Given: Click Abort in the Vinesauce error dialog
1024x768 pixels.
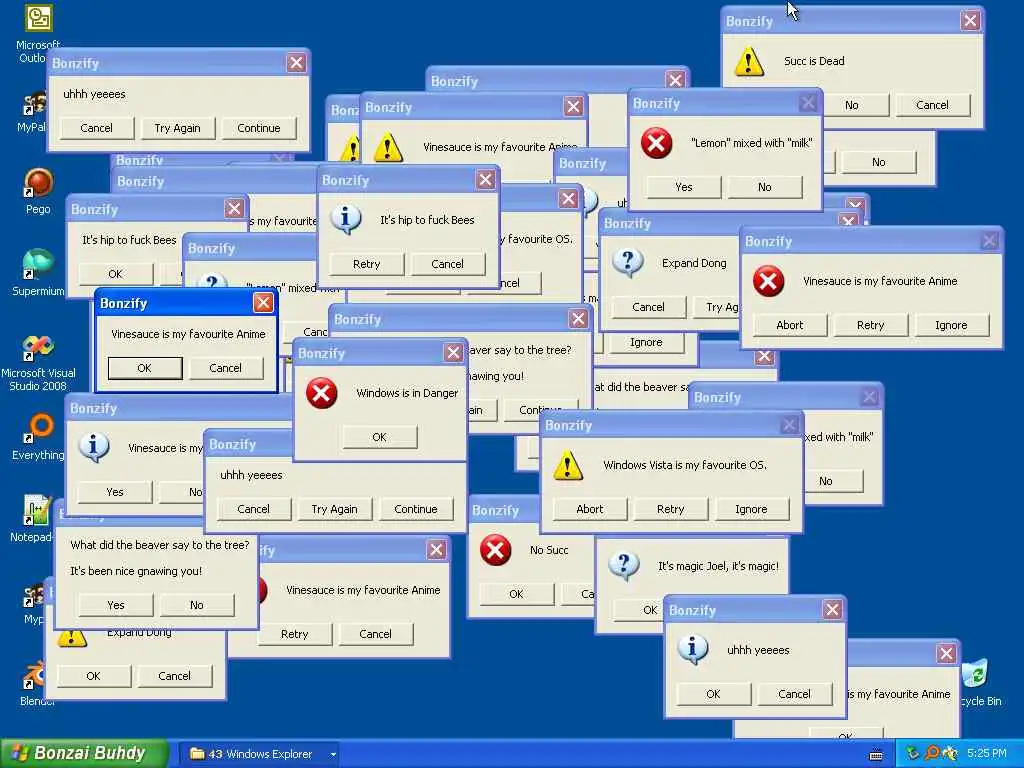Looking at the screenshot, I should (790, 325).
